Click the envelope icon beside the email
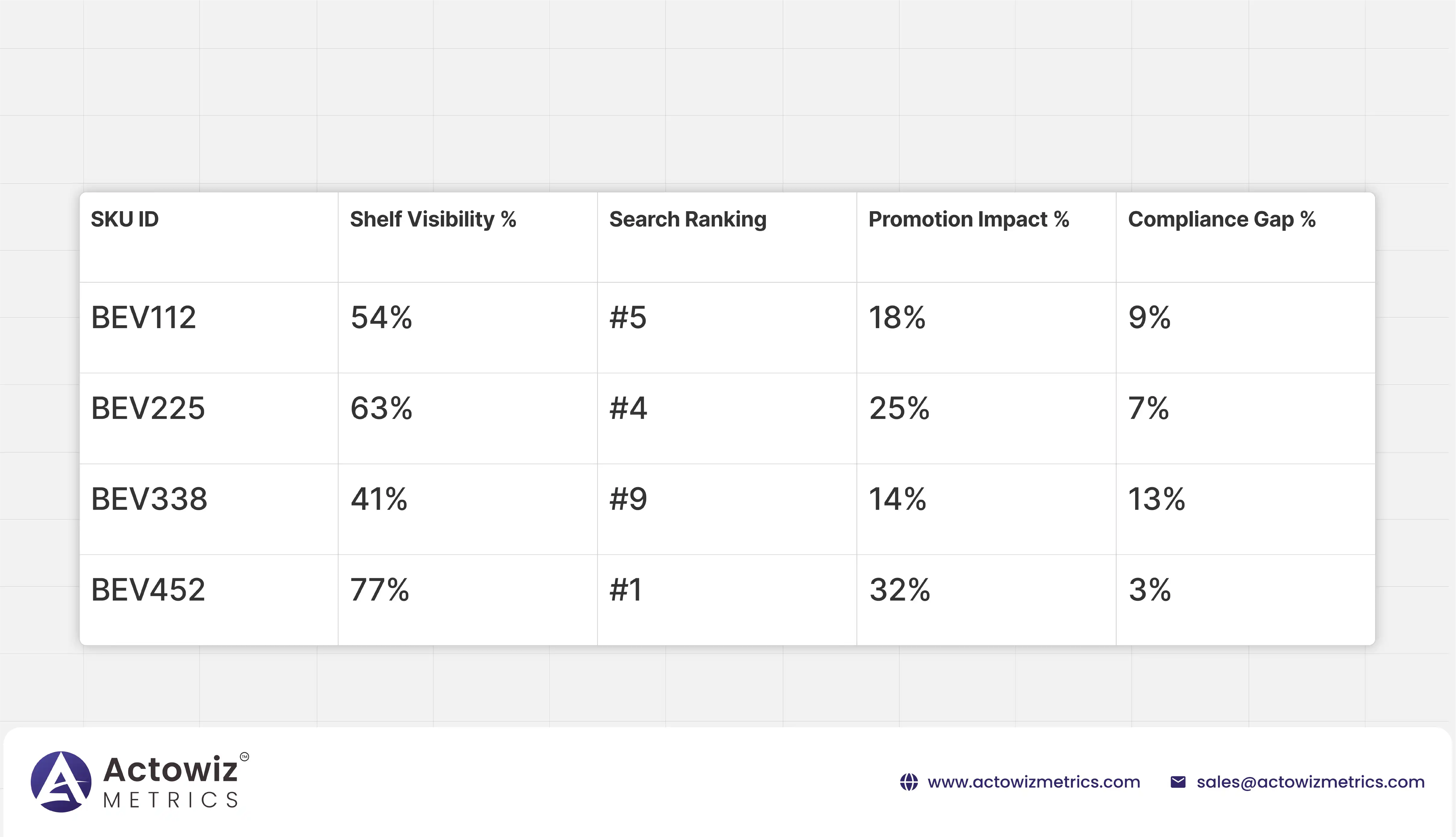Screen dimensions: 1456x837 [1177, 782]
